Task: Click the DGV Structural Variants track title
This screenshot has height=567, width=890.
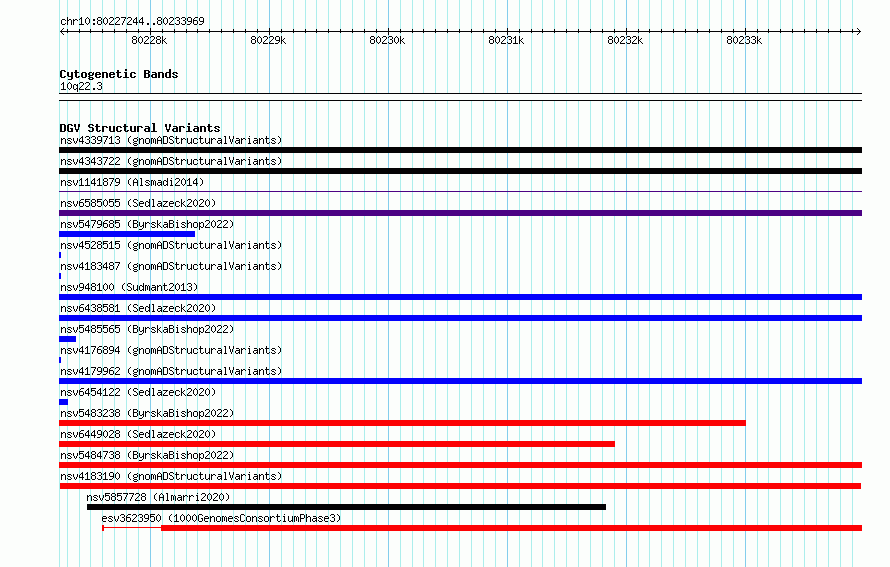Action: pos(140,128)
